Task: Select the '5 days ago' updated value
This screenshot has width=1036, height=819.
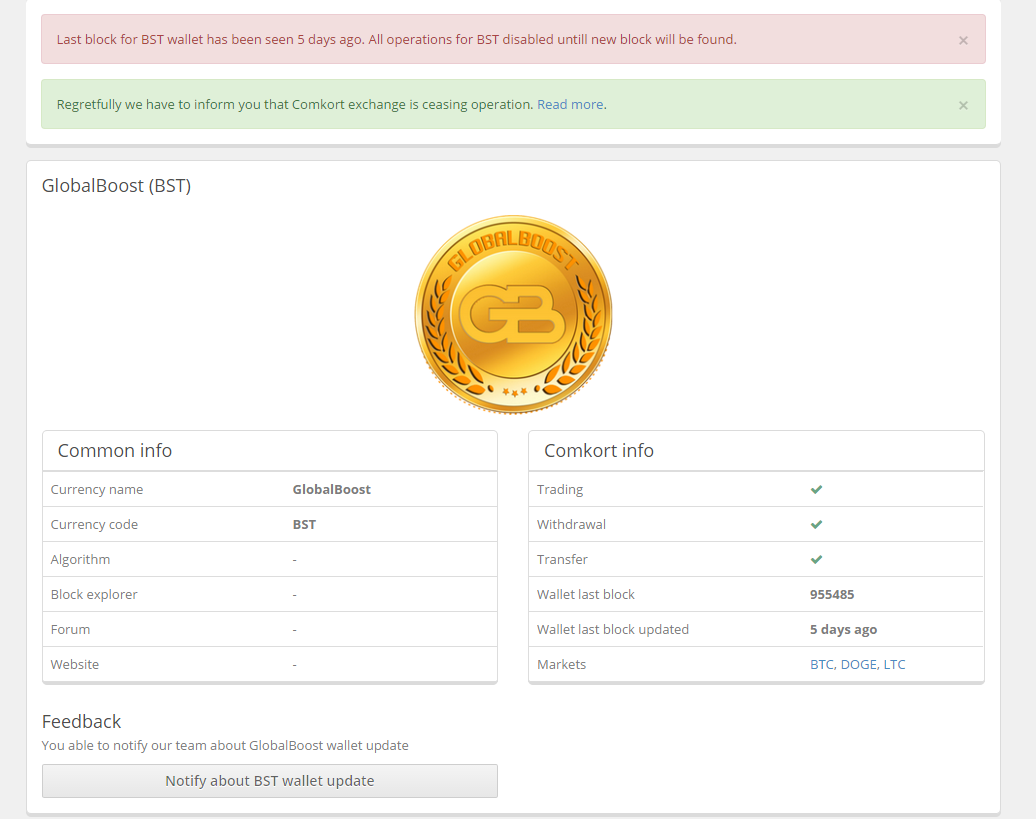Action: click(x=844, y=629)
